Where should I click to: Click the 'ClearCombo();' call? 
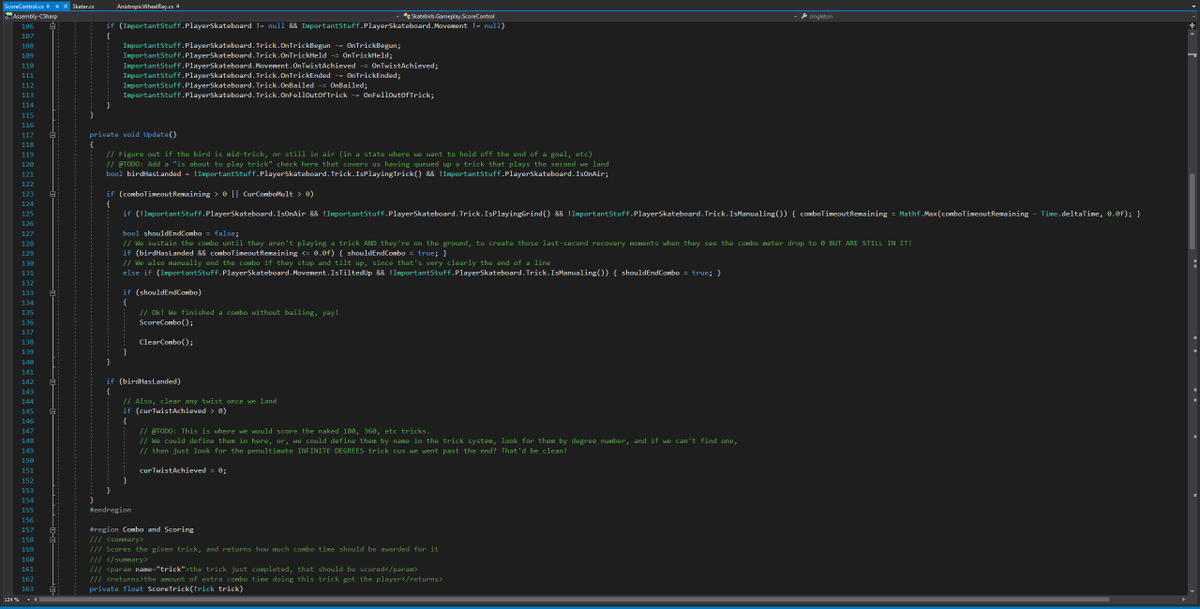coord(166,342)
